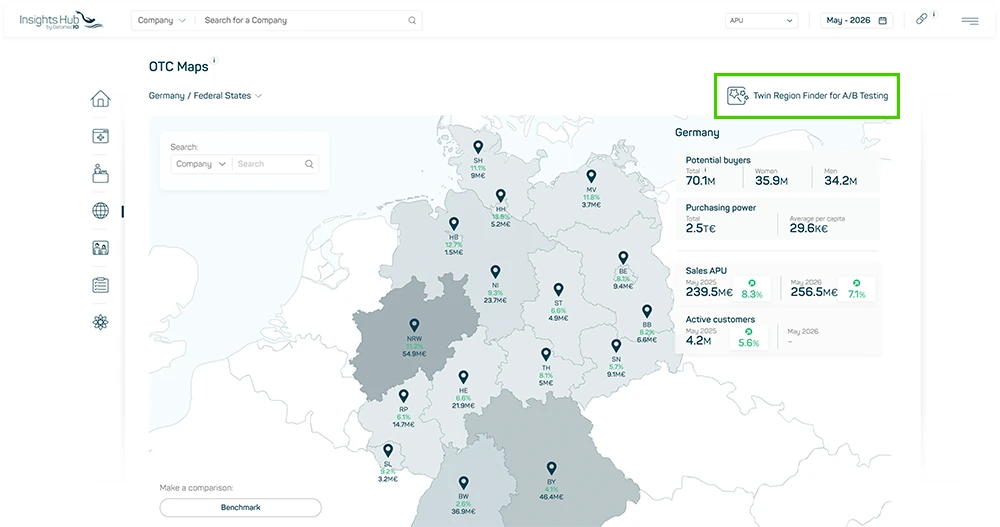1000x527 pixels.
Task: Click the 34.2M men value
Action: (x=841, y=181)
